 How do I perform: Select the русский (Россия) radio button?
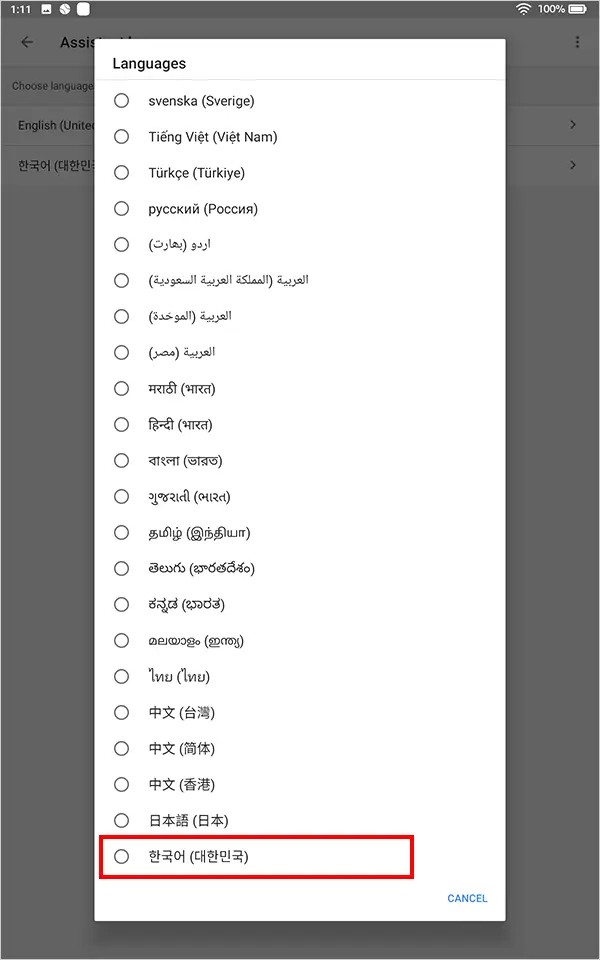point(122,208)
